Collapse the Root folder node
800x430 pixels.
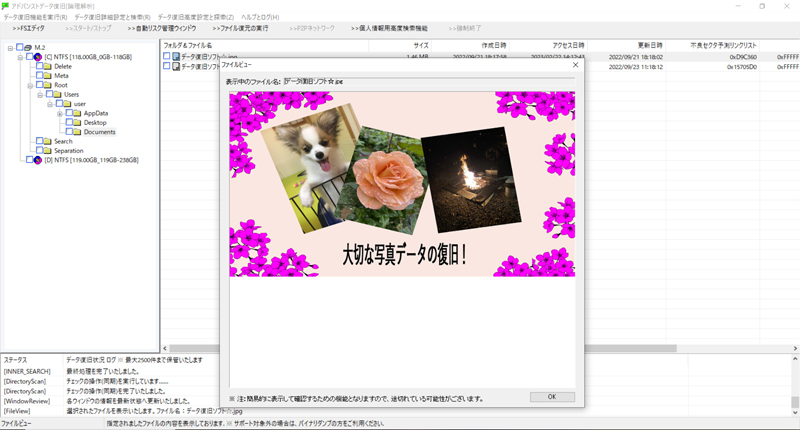[x=30, y=86]
